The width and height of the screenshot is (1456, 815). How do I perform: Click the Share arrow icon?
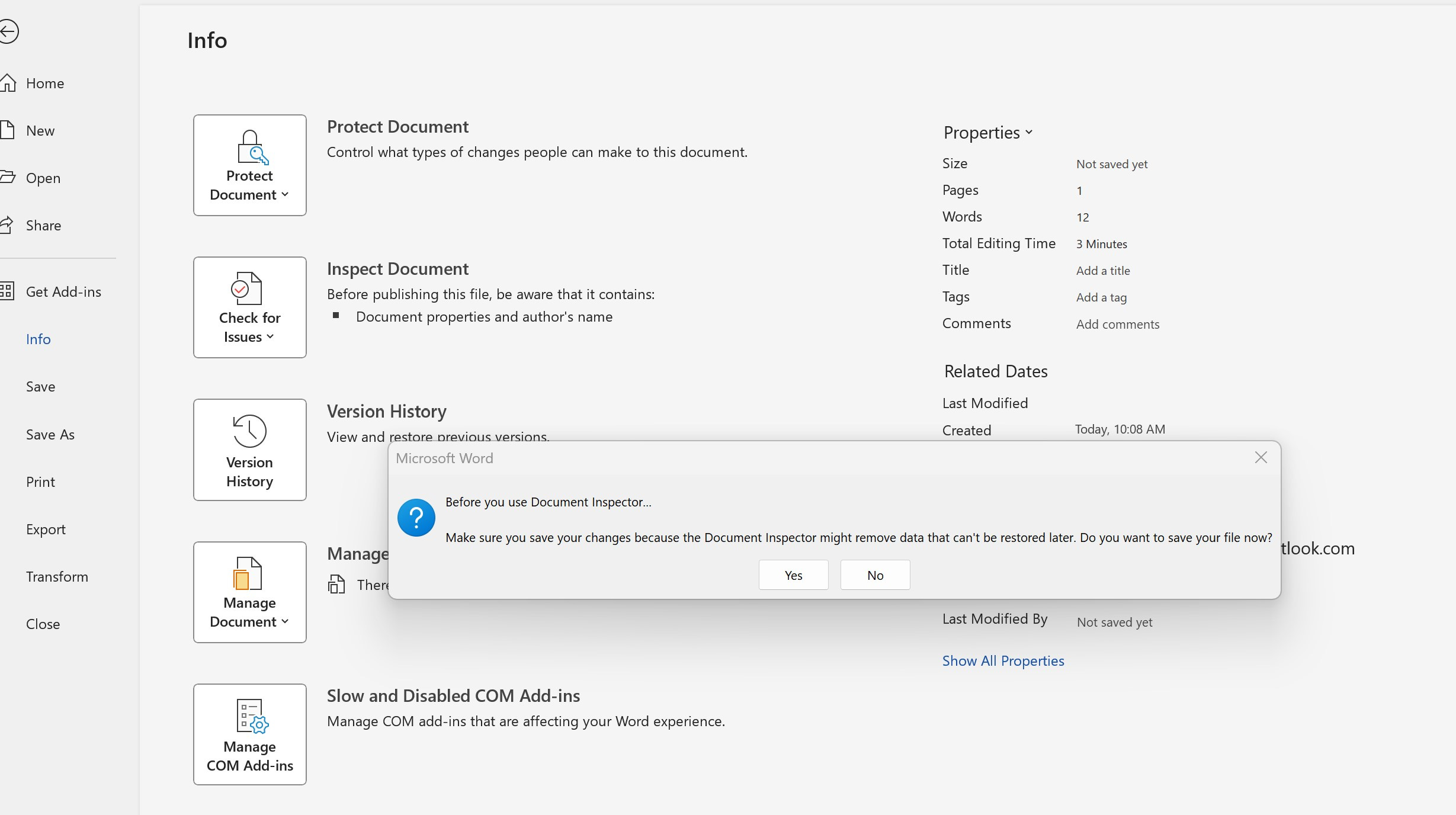7,225
